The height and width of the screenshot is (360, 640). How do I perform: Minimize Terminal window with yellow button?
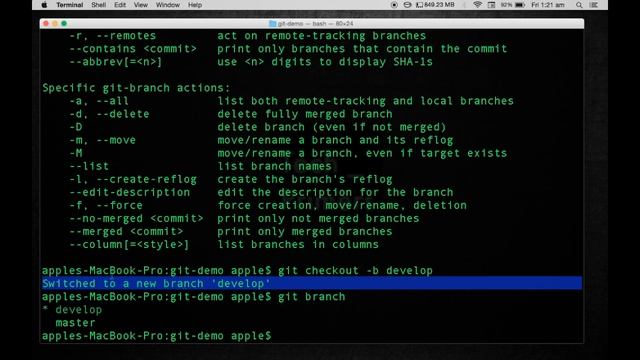(55, 24)
